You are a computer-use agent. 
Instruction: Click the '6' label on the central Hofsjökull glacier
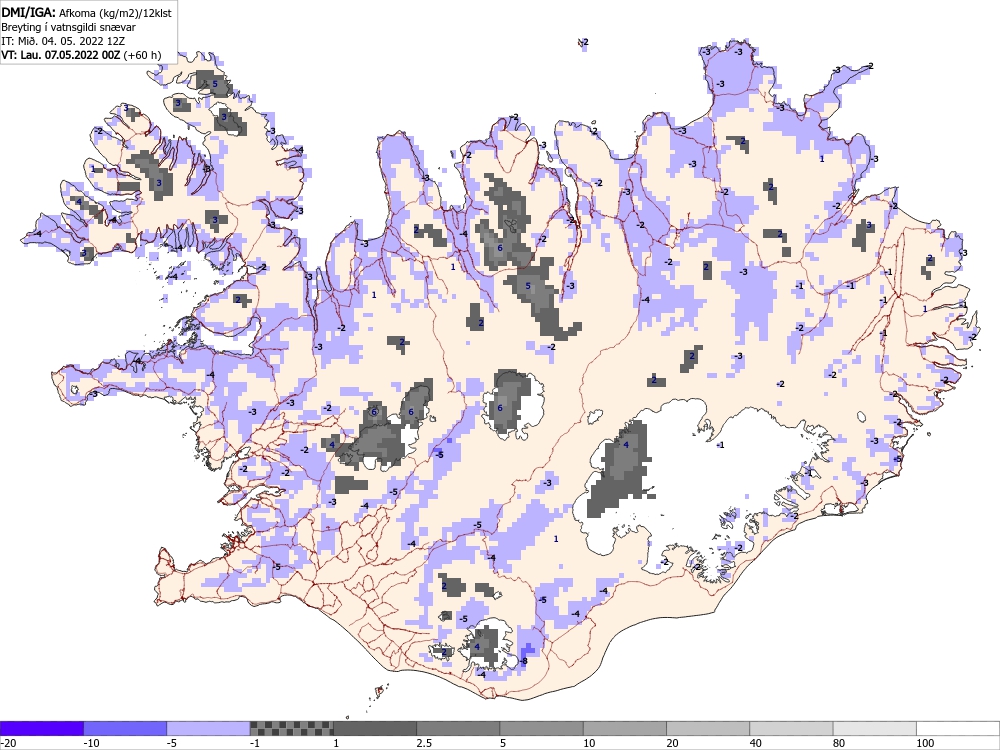[500, 408]
